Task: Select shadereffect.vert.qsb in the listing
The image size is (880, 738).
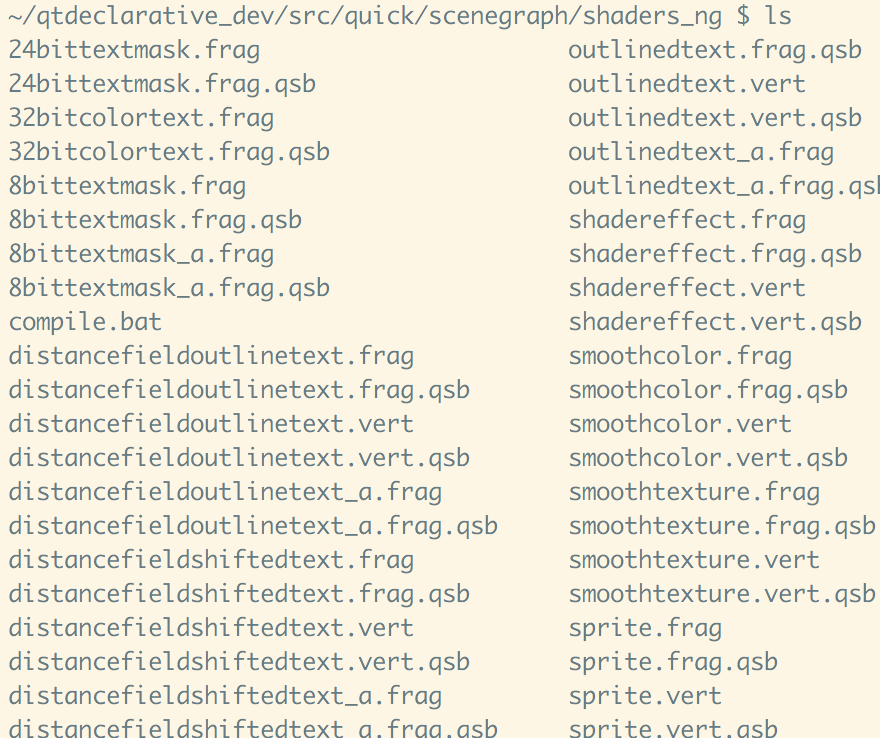Action: tap(715, 322)
